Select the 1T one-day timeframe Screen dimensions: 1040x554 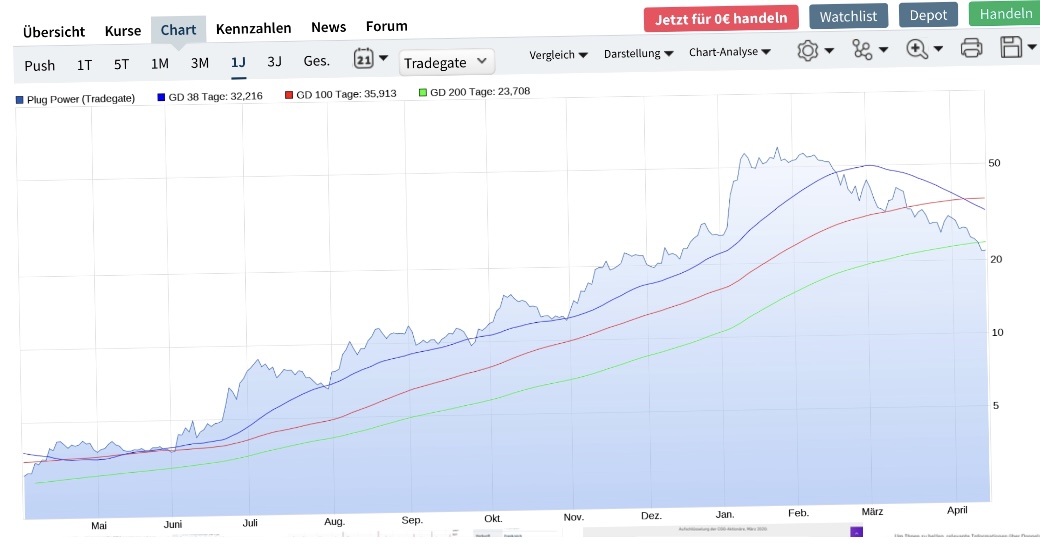[x=85, y=65]
